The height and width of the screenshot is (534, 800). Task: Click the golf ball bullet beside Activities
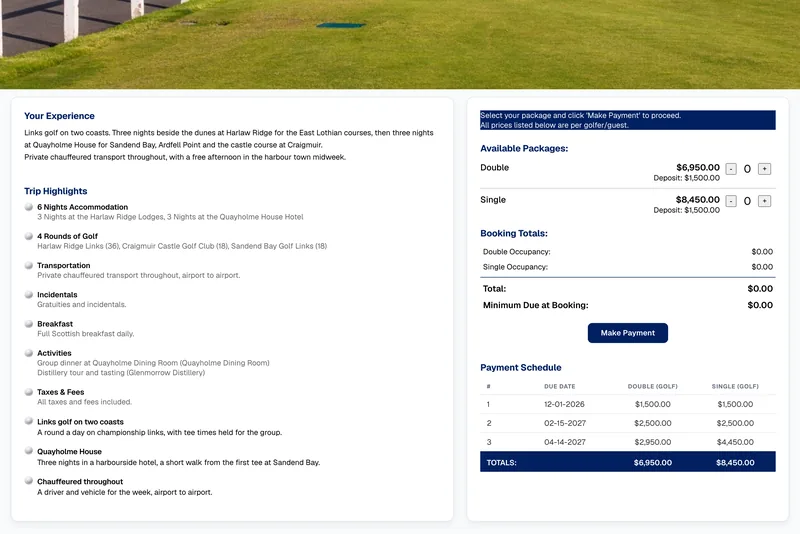tap(29, 352)
